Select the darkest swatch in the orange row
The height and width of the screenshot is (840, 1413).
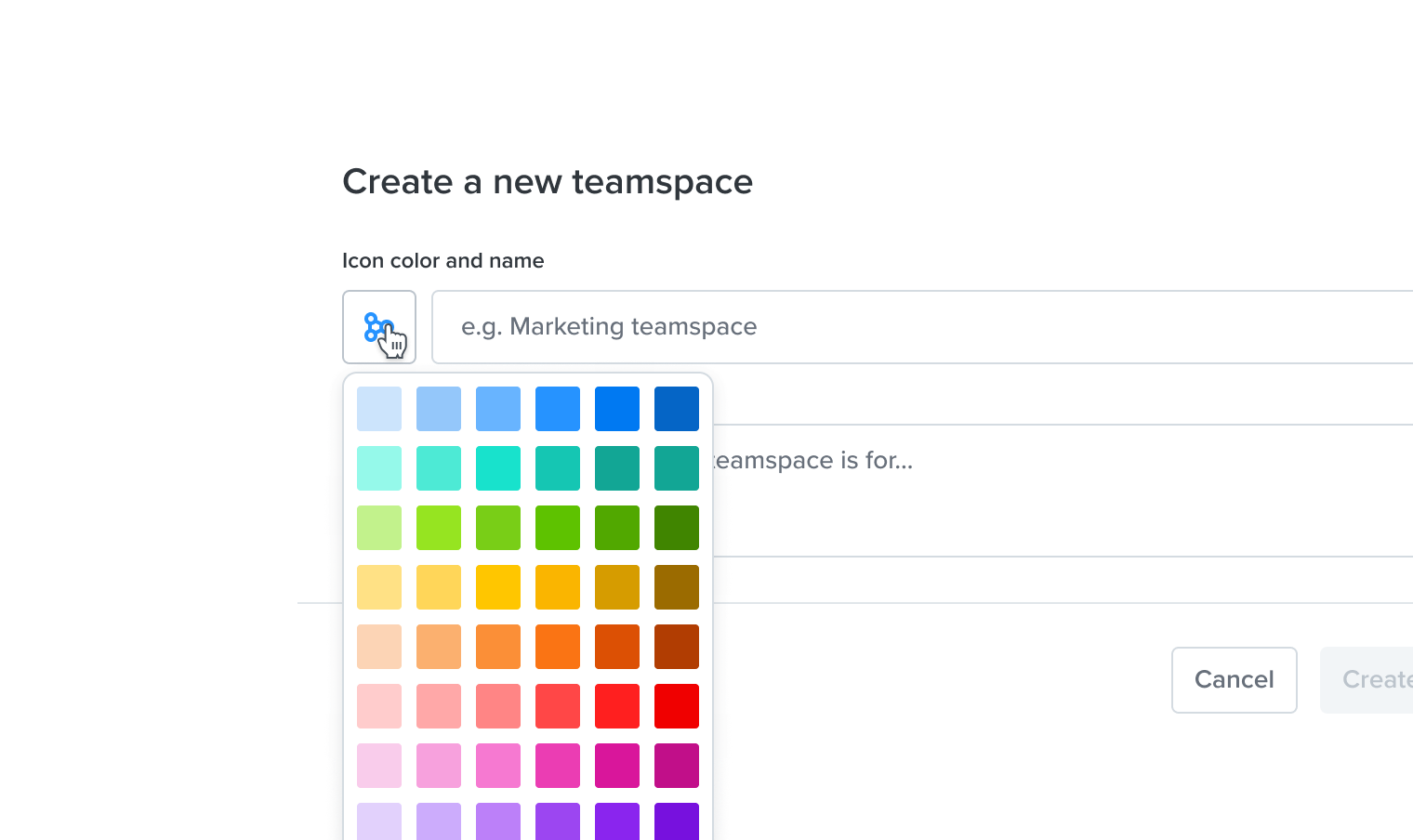point(677,647)
